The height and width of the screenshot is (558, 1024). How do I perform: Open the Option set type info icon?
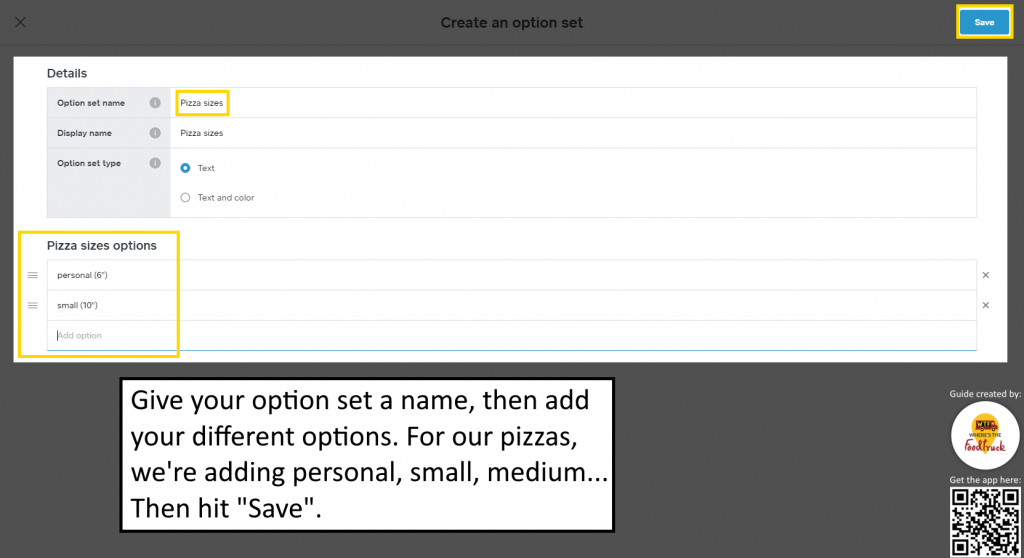click(155, 163)
